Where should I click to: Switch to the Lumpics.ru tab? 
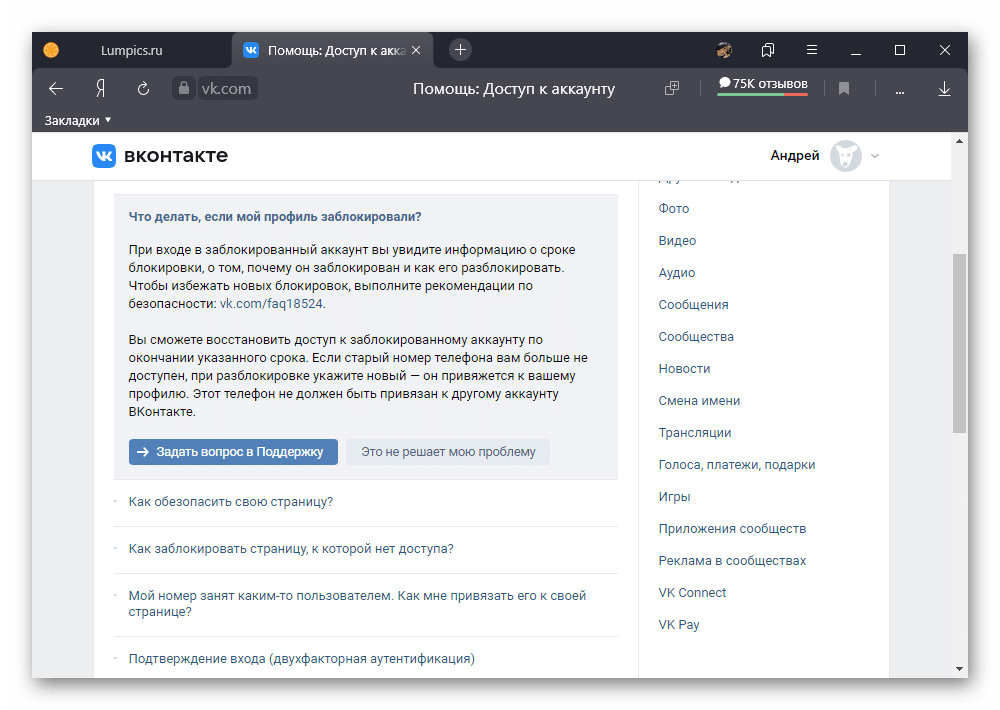click(x=131, y=50)
